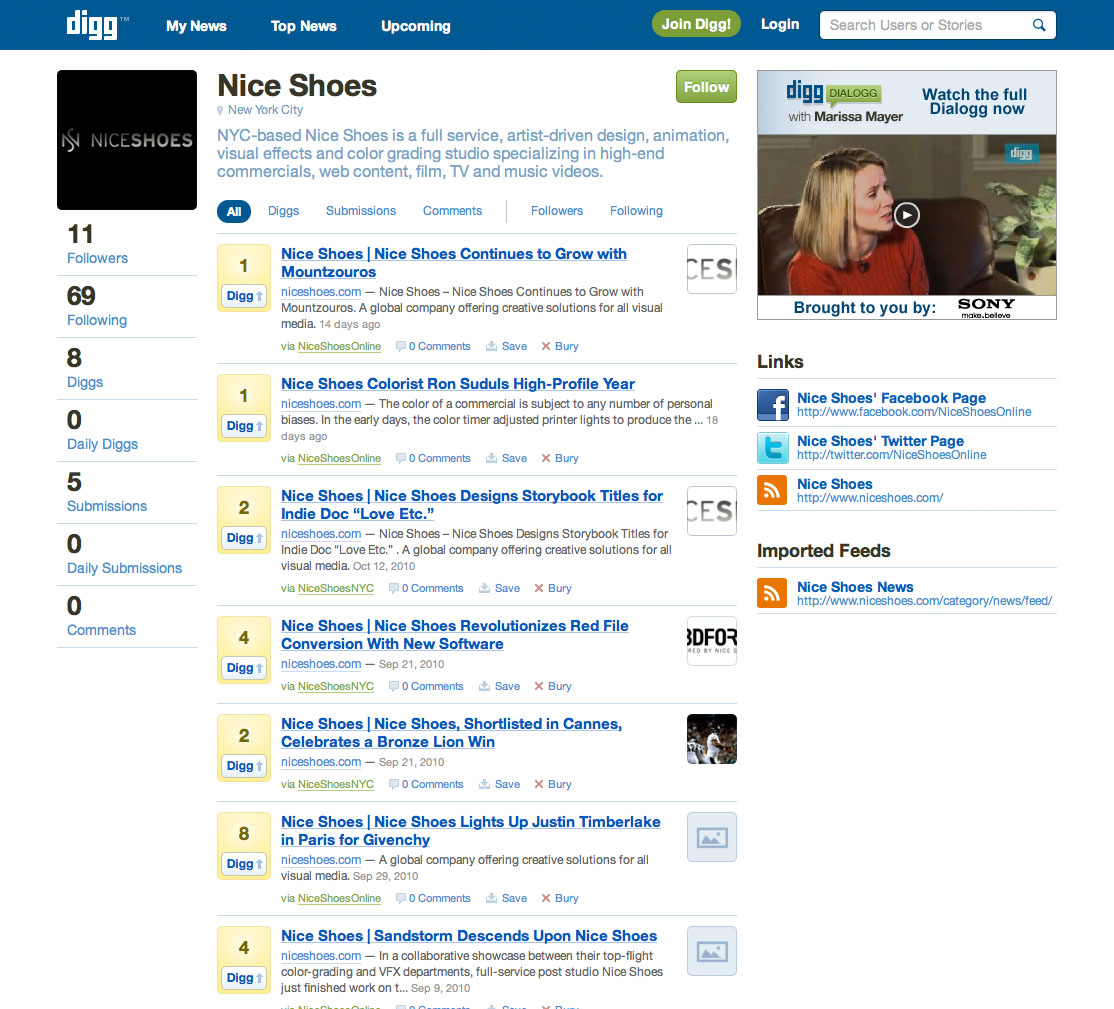Viewport: 1114px width, 1009px height.
Task: Open the Sandstorm Descends Upon Nice Shoes headline
Action: [469, 936]
